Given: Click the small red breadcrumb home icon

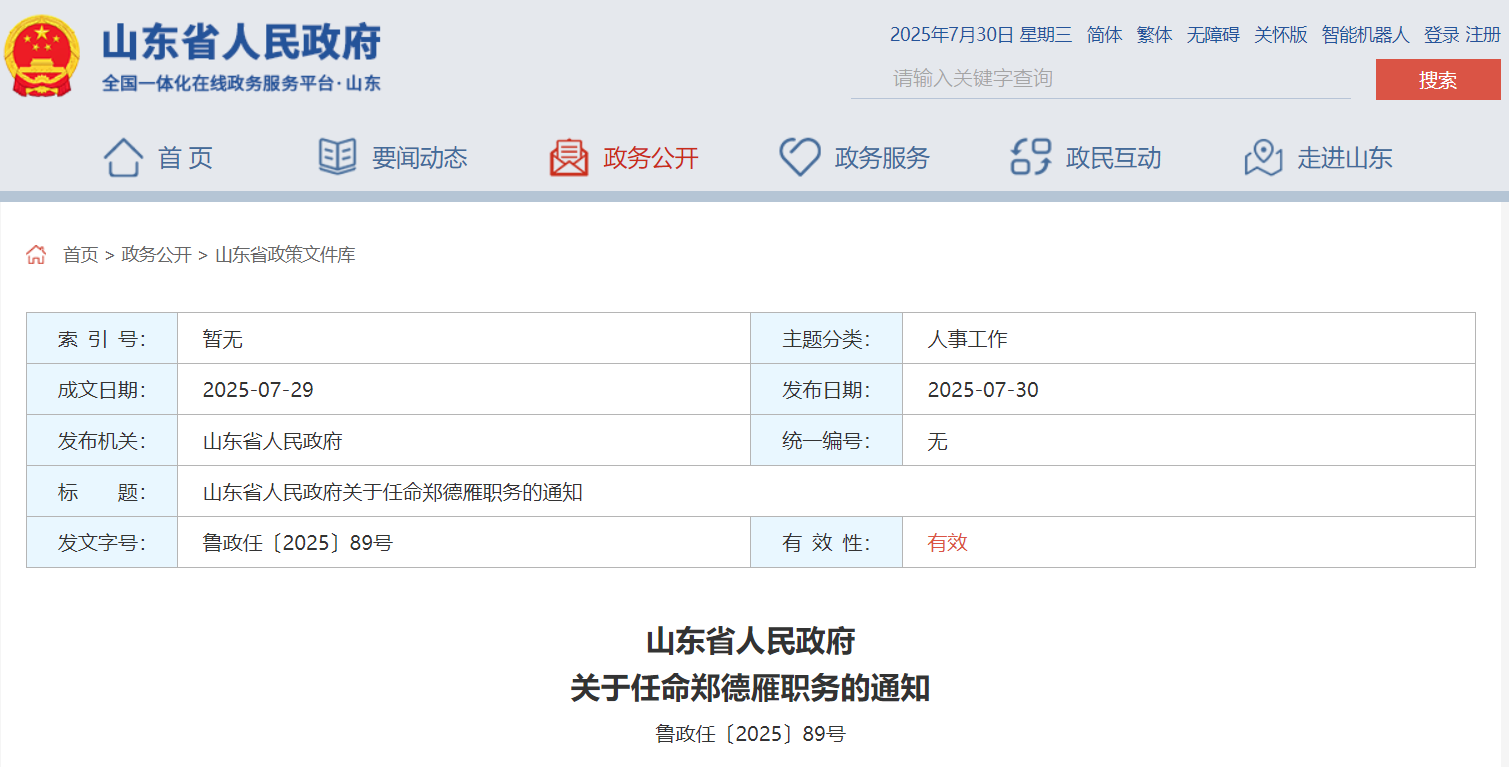Looking at the screenshot, I should (36, 255).
